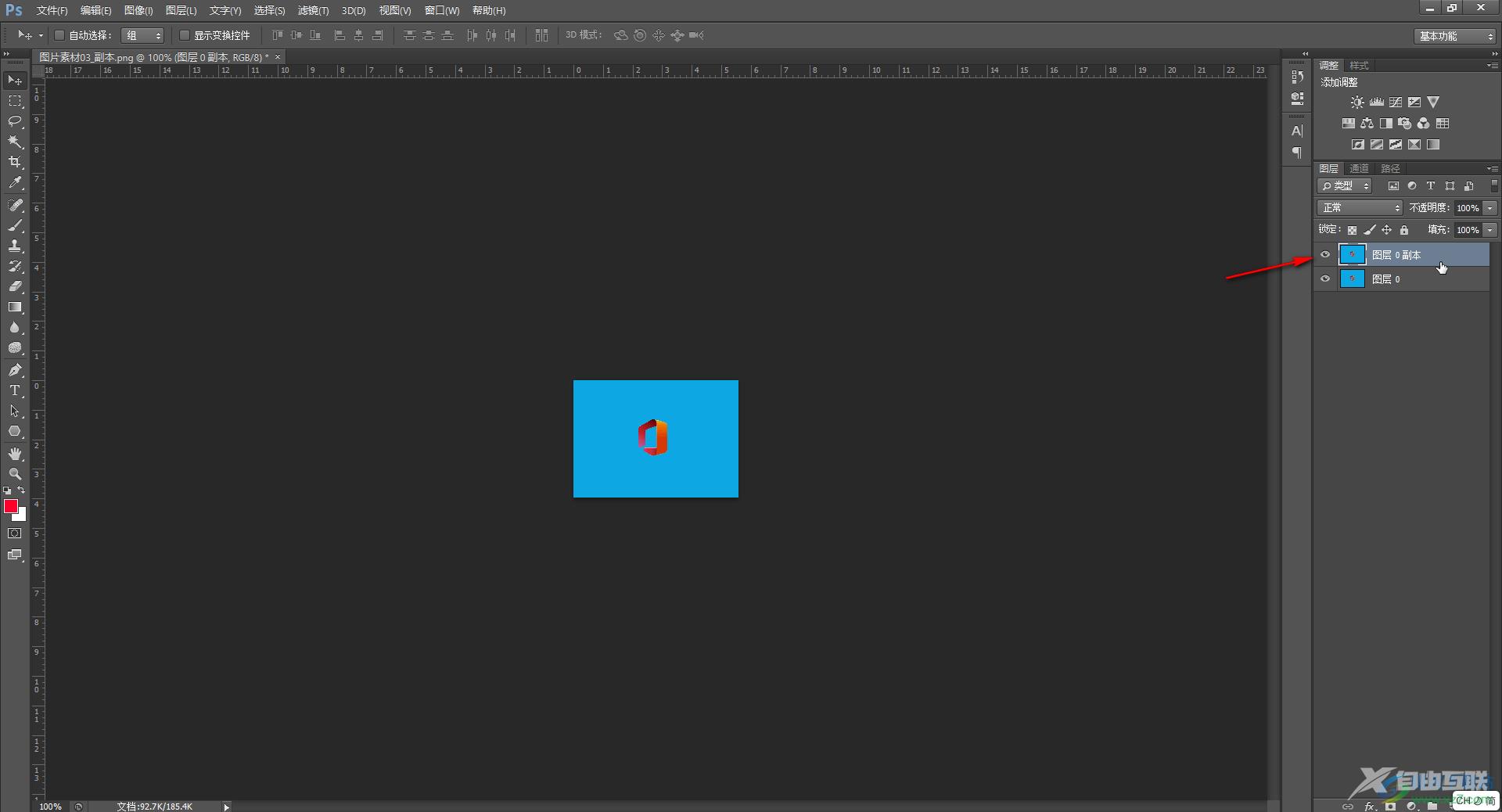Enable the Auto-Select checkbox
The width and height of the screenshot is (1502, 812).
point(59,35)
